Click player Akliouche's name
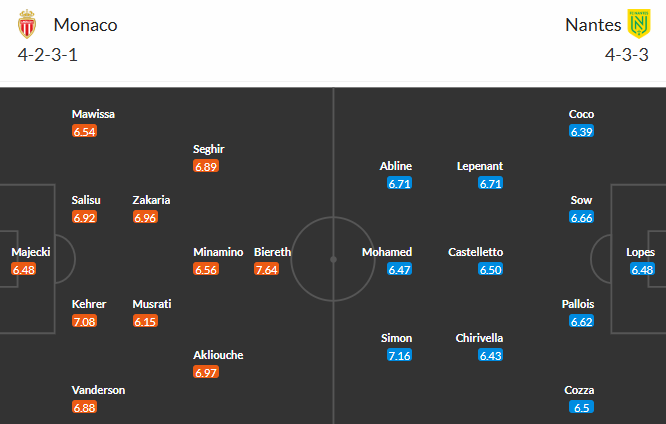666x424 pixels. click(218, 355)
